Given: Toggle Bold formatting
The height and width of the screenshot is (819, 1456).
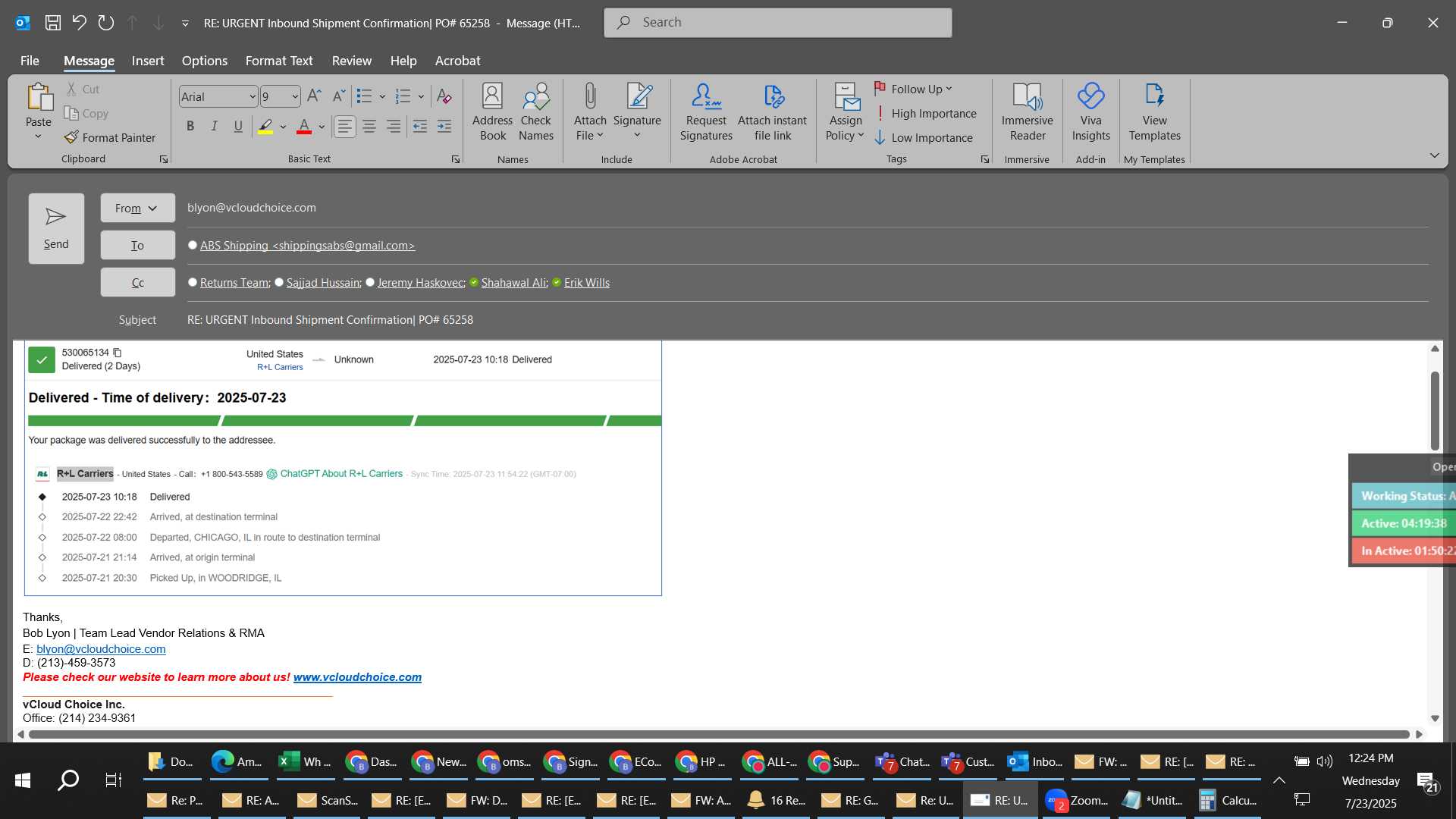Looking at the screenshot, I should coord(190,127).
